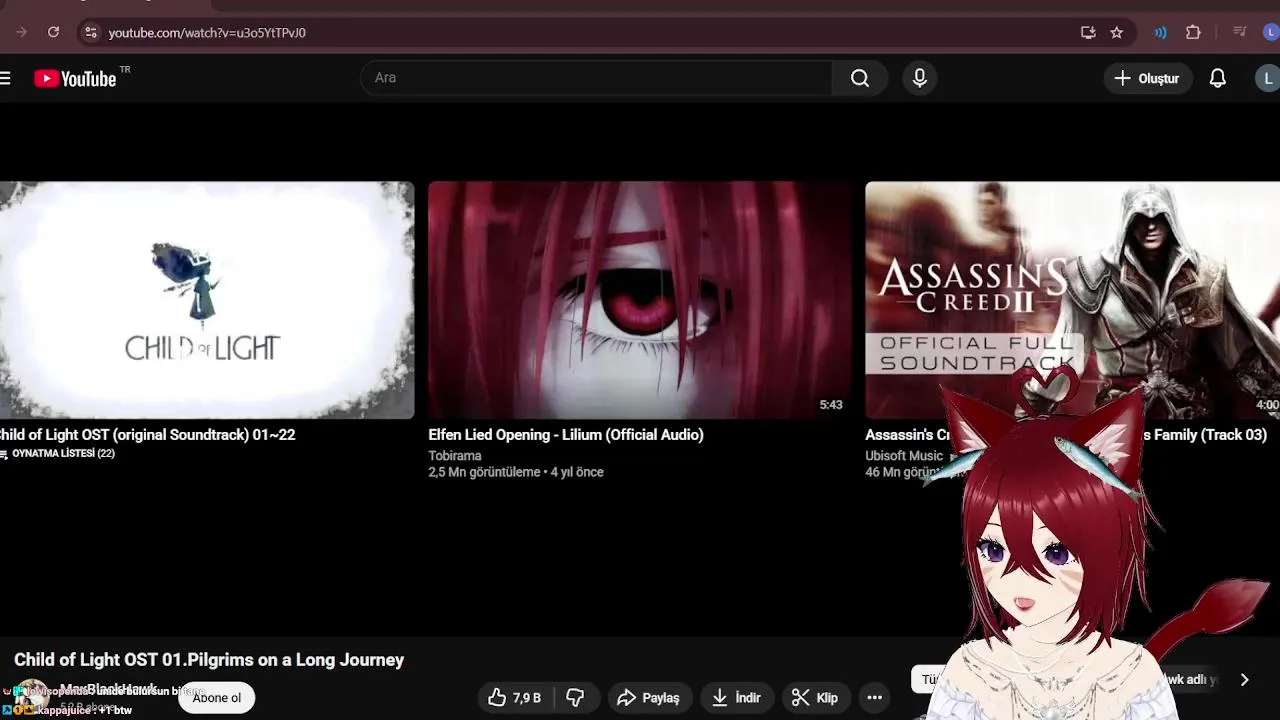Click the 'Child of Light OST 01.Pilgrims on a Long Journey' title
This screenshot has height=720, width=1280.
(x=209, y=660)
